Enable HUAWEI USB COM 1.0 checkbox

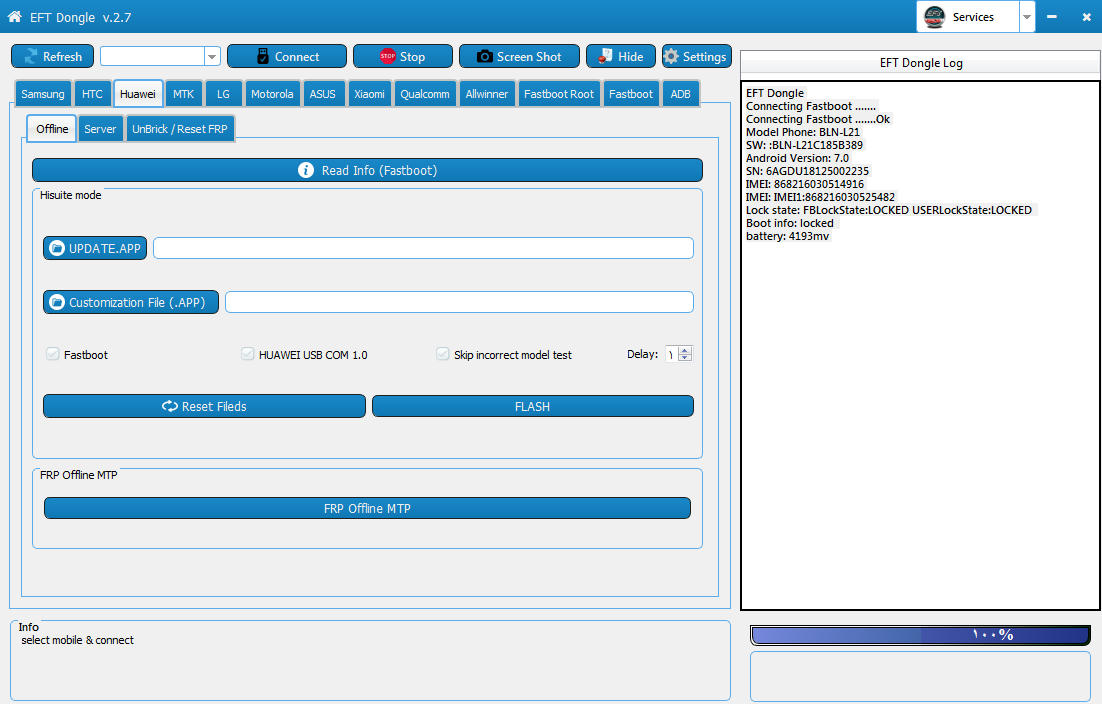(247, 354)
